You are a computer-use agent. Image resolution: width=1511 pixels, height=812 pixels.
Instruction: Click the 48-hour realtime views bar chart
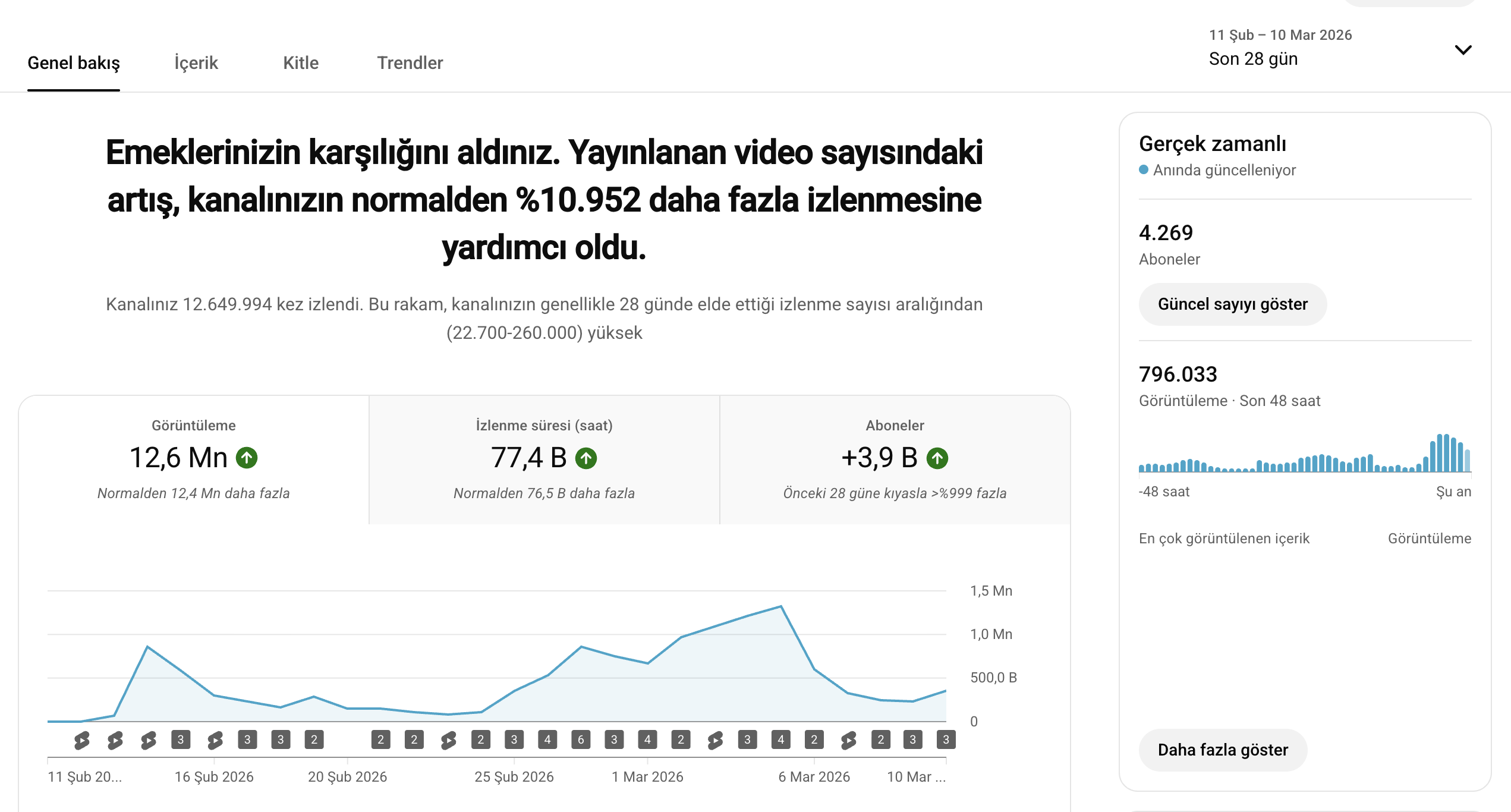point(1305,453)
